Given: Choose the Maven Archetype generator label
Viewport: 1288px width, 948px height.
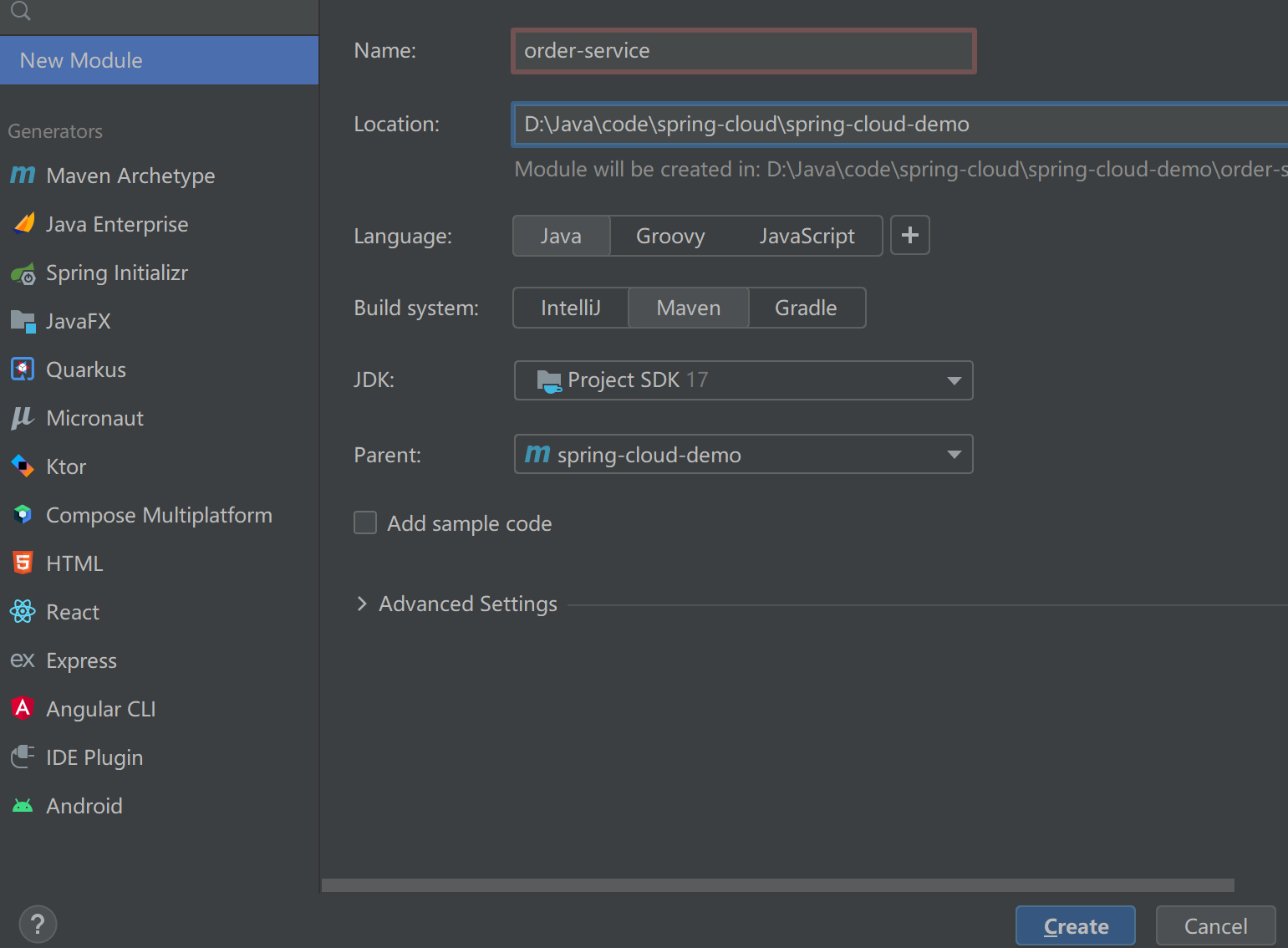Looking at the screenshot, I should tap(130, 176).
